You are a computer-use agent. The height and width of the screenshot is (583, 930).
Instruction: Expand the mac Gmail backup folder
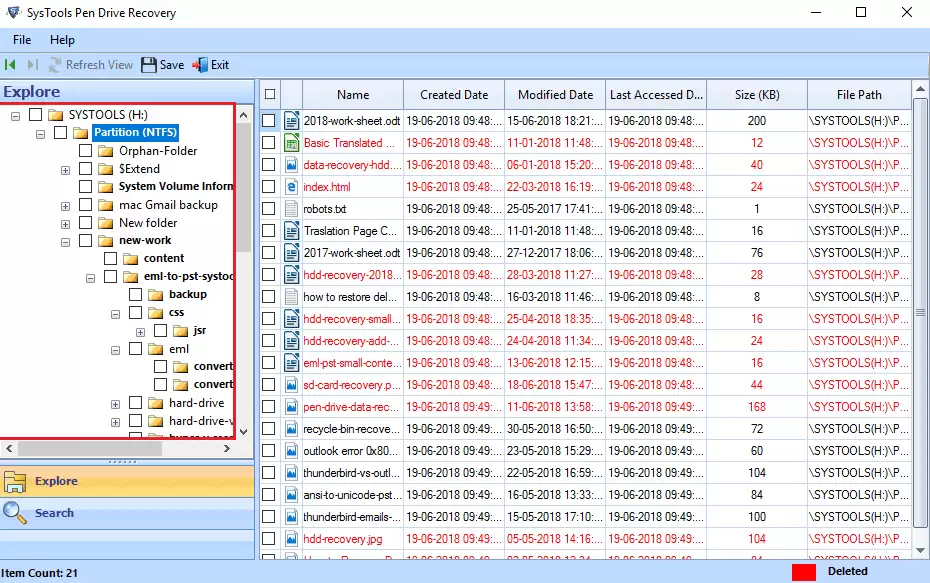point(65,205)
